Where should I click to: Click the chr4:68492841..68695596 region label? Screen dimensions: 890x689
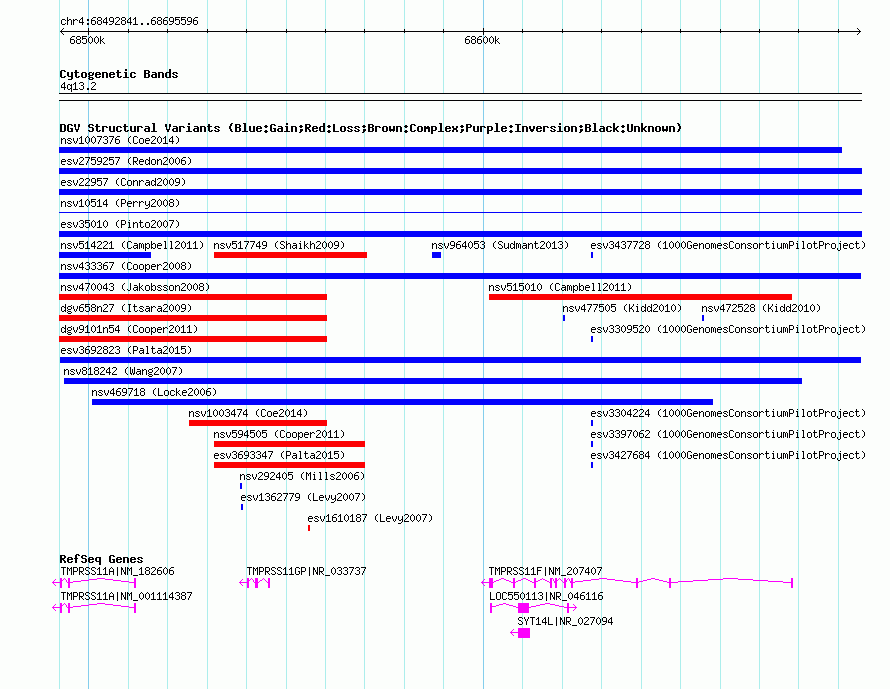pyautogui.click(x=129, y=21)
